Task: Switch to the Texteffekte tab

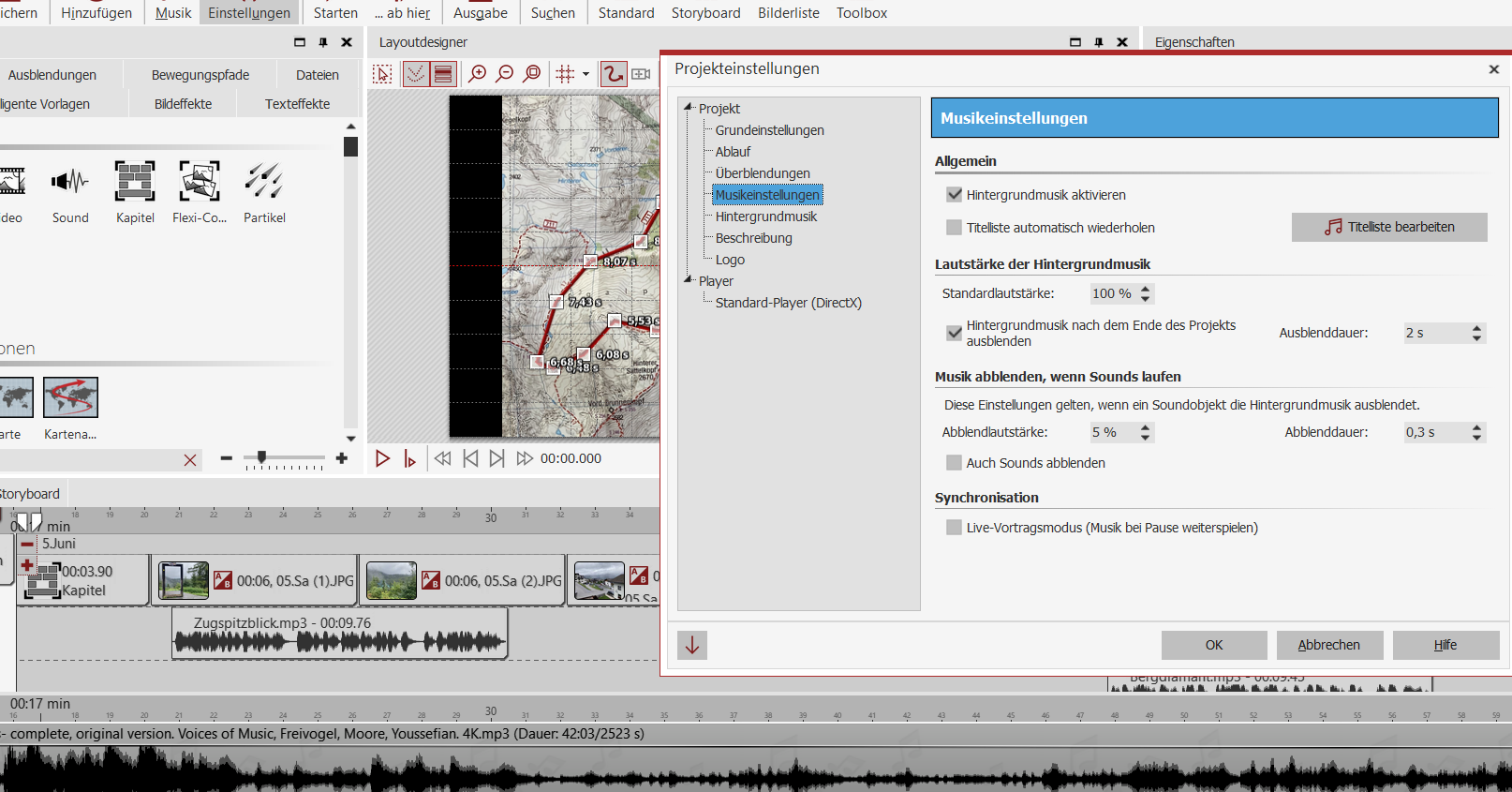Action: 297,104
